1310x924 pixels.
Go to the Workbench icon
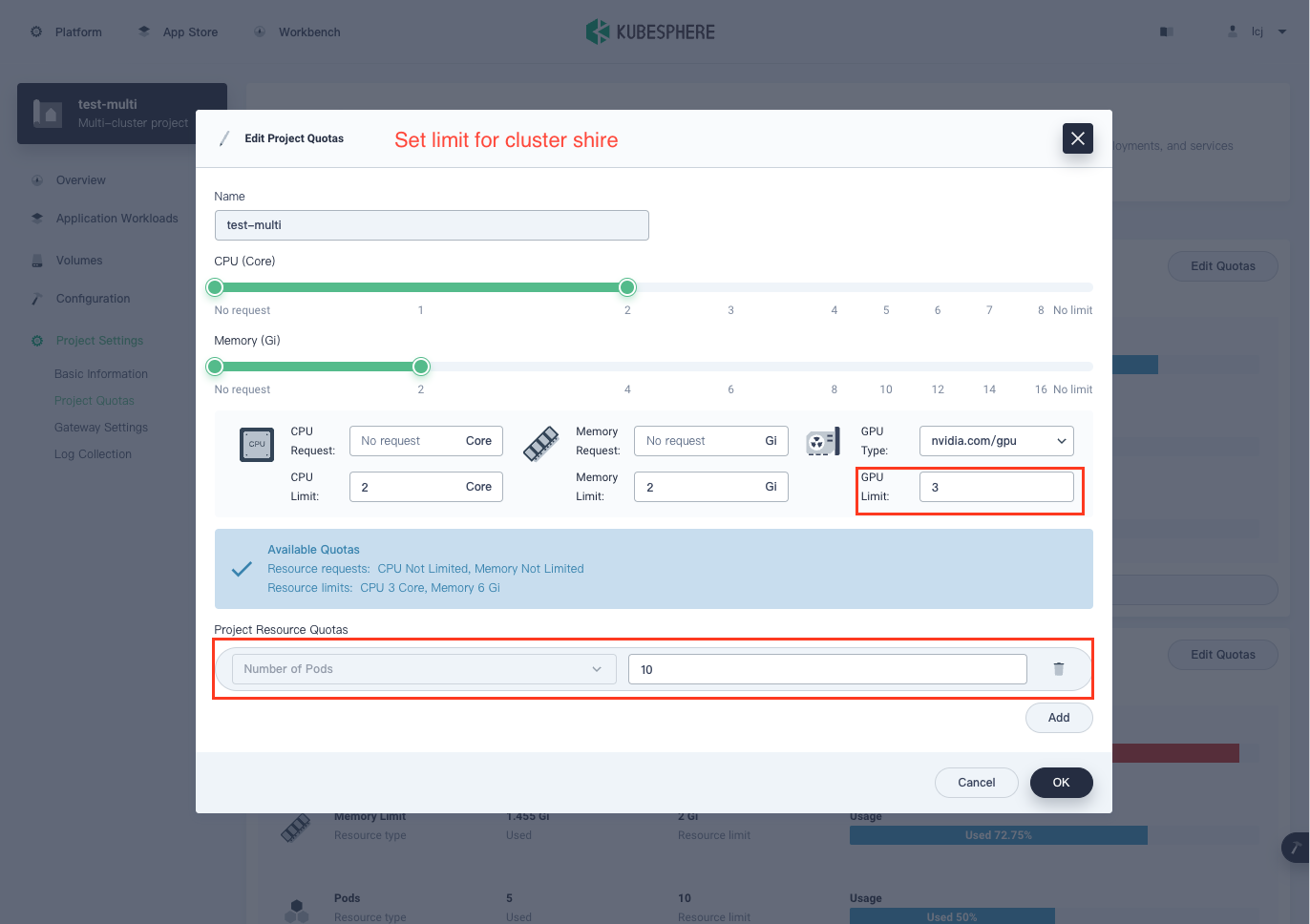pos(260,31)
